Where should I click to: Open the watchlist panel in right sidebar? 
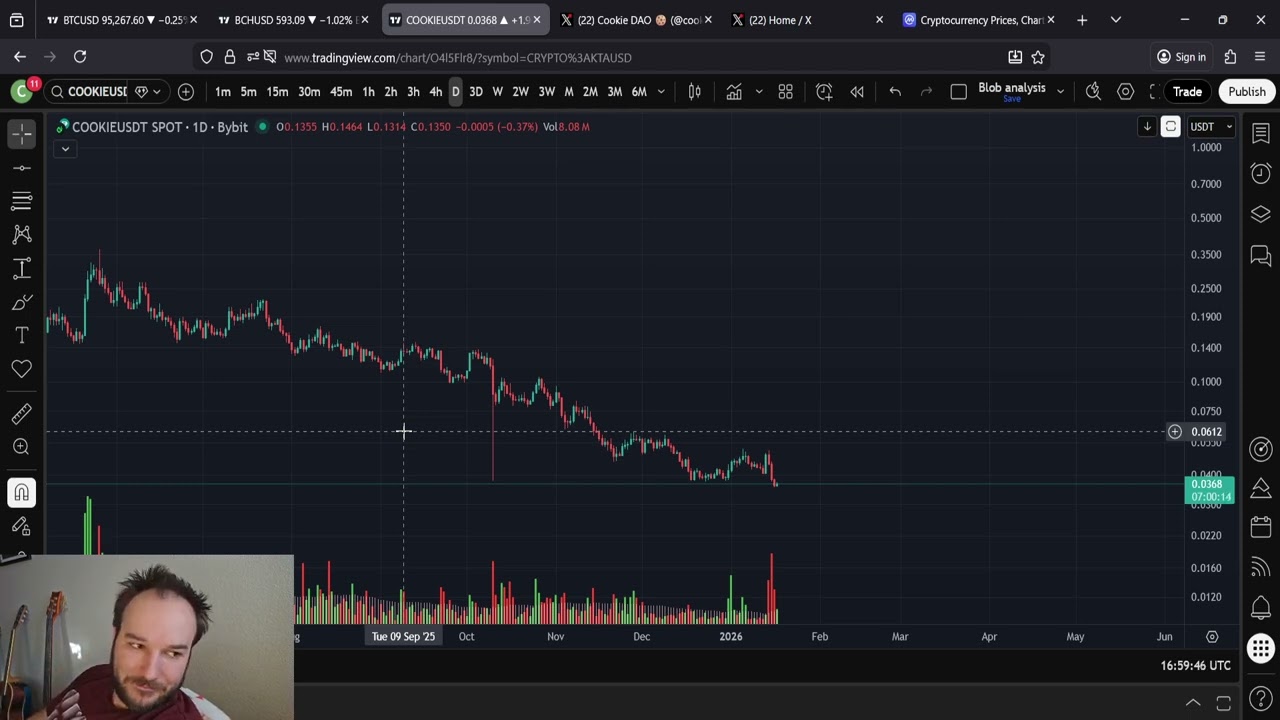click(1261, 134)
